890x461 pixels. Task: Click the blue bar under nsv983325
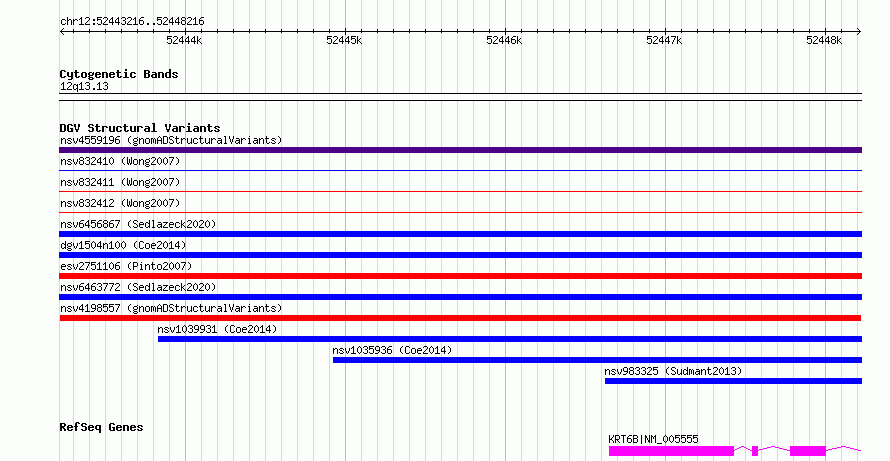tap(733, 381)
